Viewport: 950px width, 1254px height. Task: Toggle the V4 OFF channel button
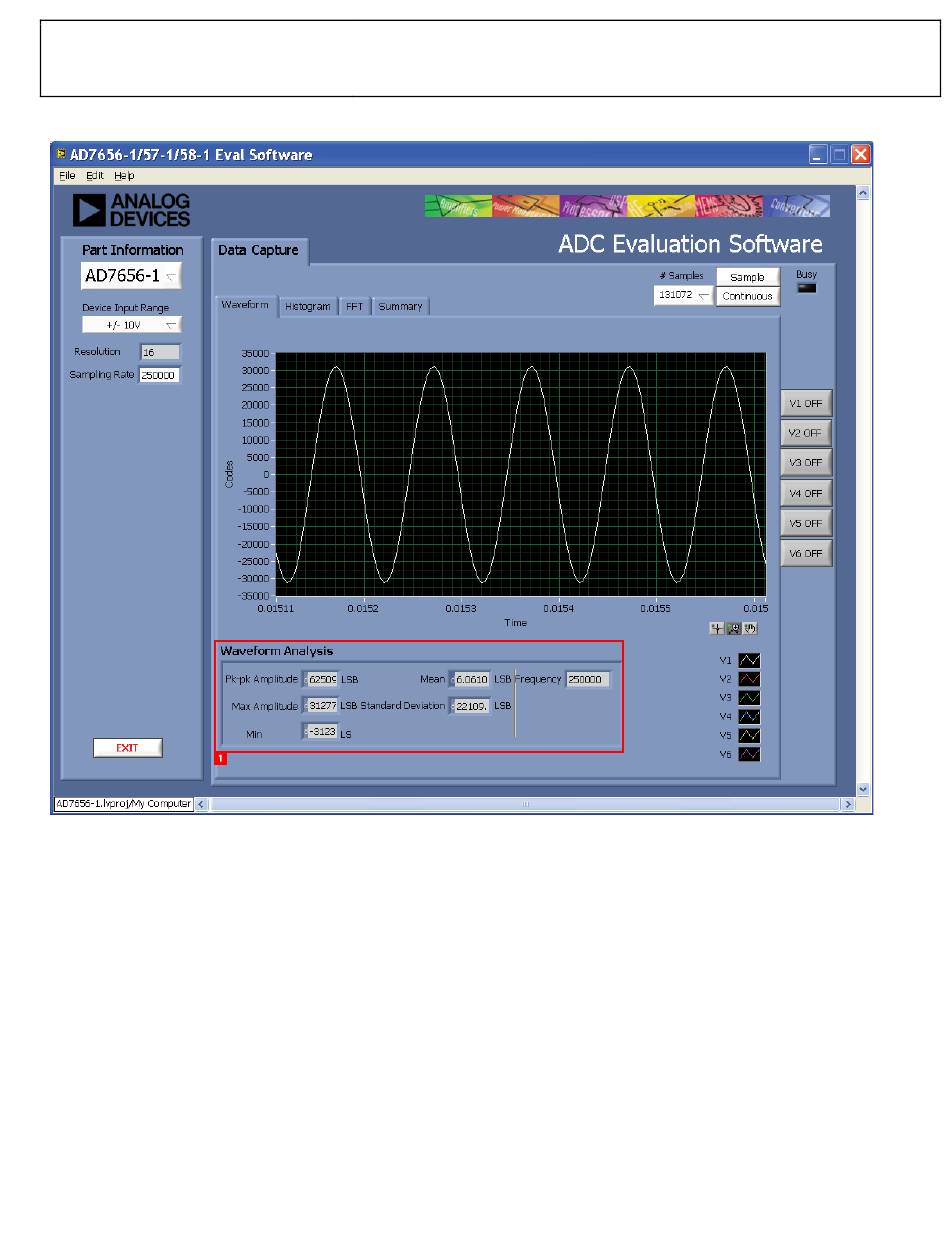tap(806, 493)
